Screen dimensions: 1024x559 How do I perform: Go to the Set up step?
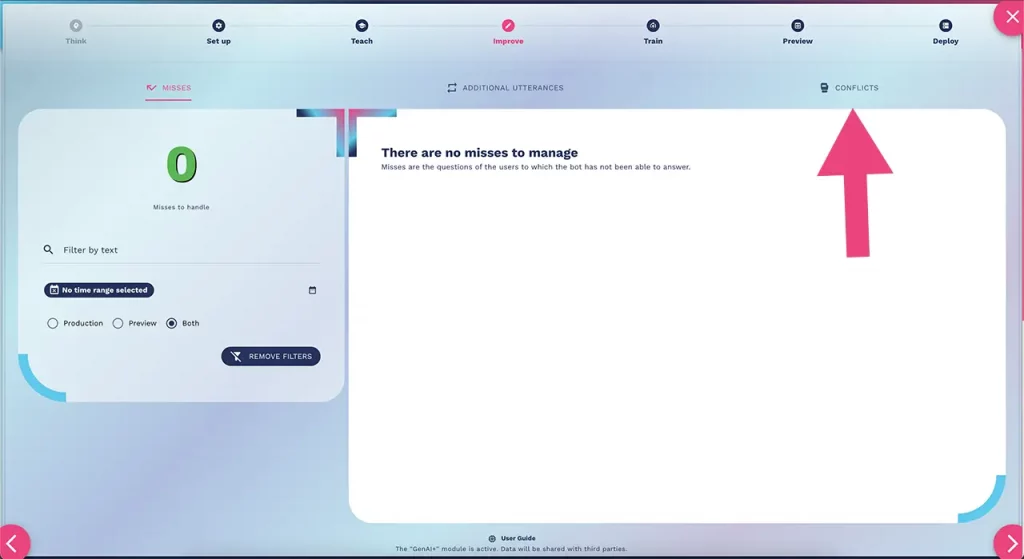tap(219, 31)
